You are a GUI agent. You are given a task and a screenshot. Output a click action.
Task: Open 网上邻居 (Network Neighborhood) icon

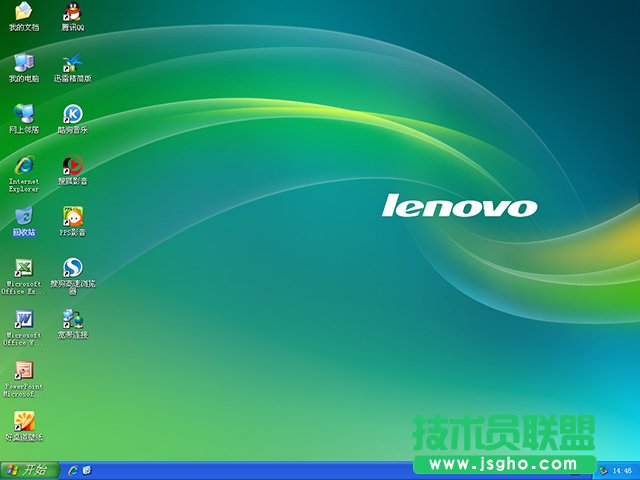(x=24, y=113)
